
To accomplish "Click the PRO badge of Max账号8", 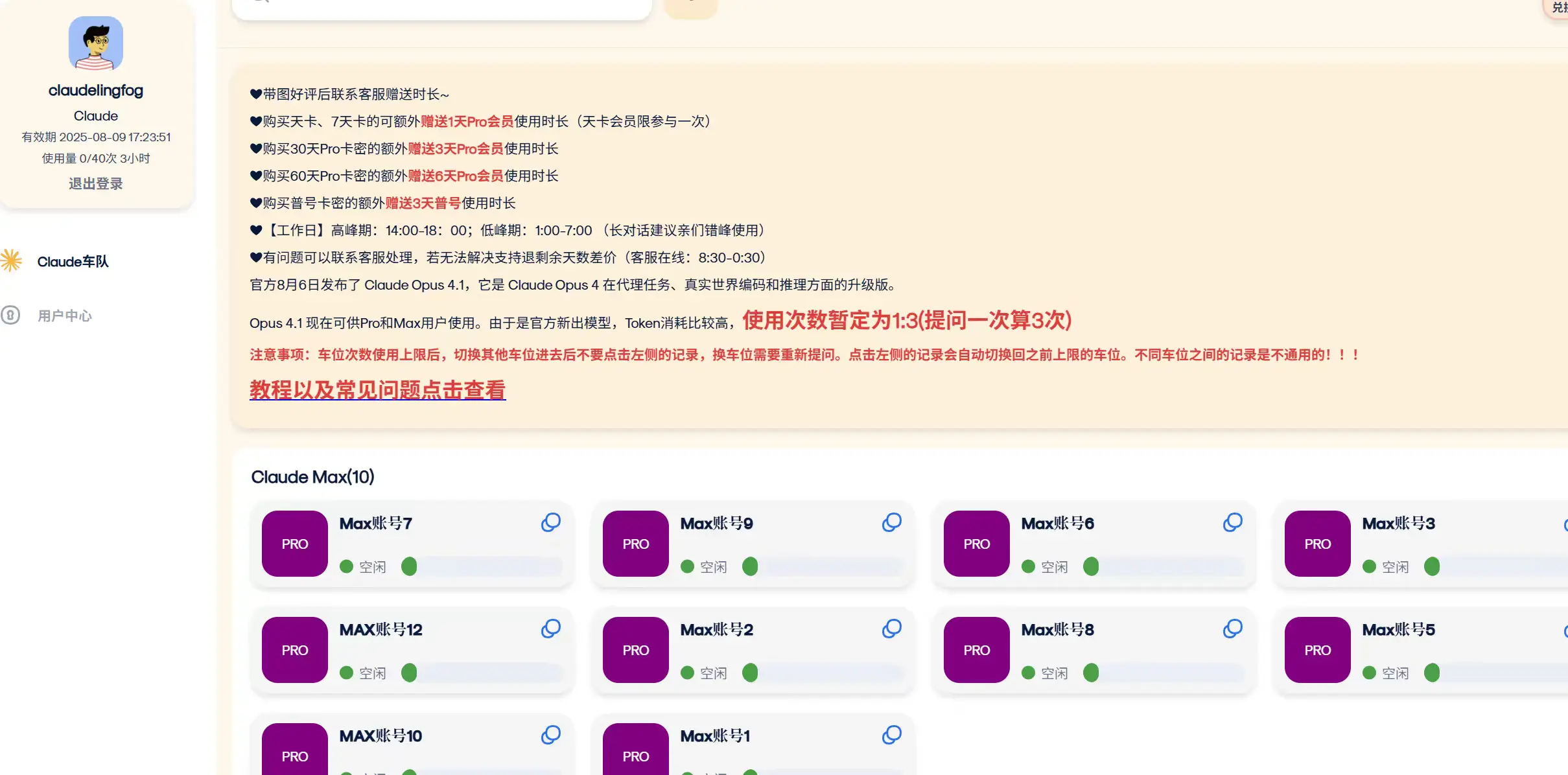I will pyautogui.click(x=977, y=650).
